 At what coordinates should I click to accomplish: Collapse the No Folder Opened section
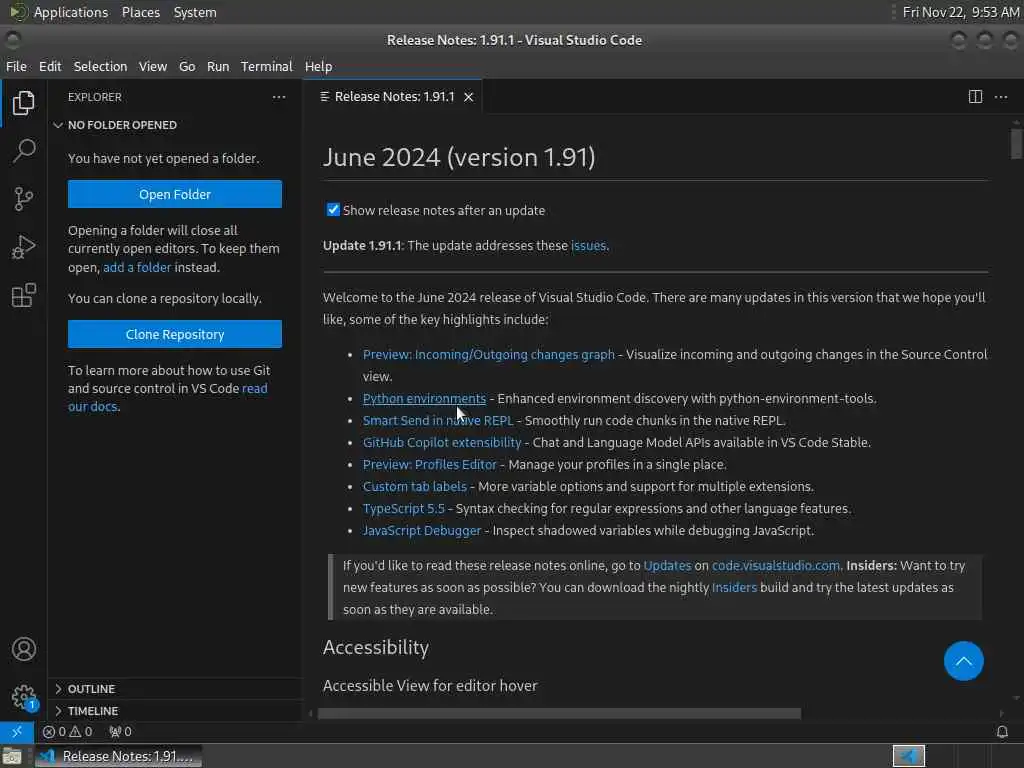click(174, 125)
